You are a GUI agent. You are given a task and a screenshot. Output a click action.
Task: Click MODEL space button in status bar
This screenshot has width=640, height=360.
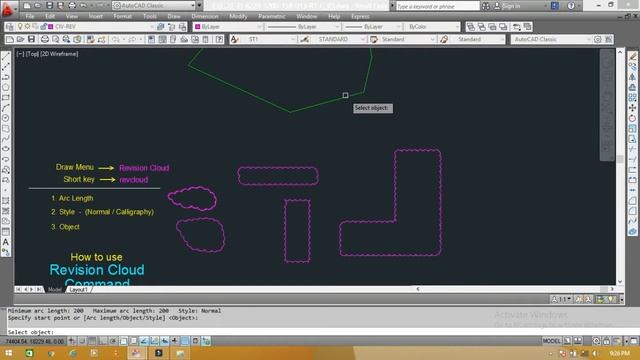[551, 341]
